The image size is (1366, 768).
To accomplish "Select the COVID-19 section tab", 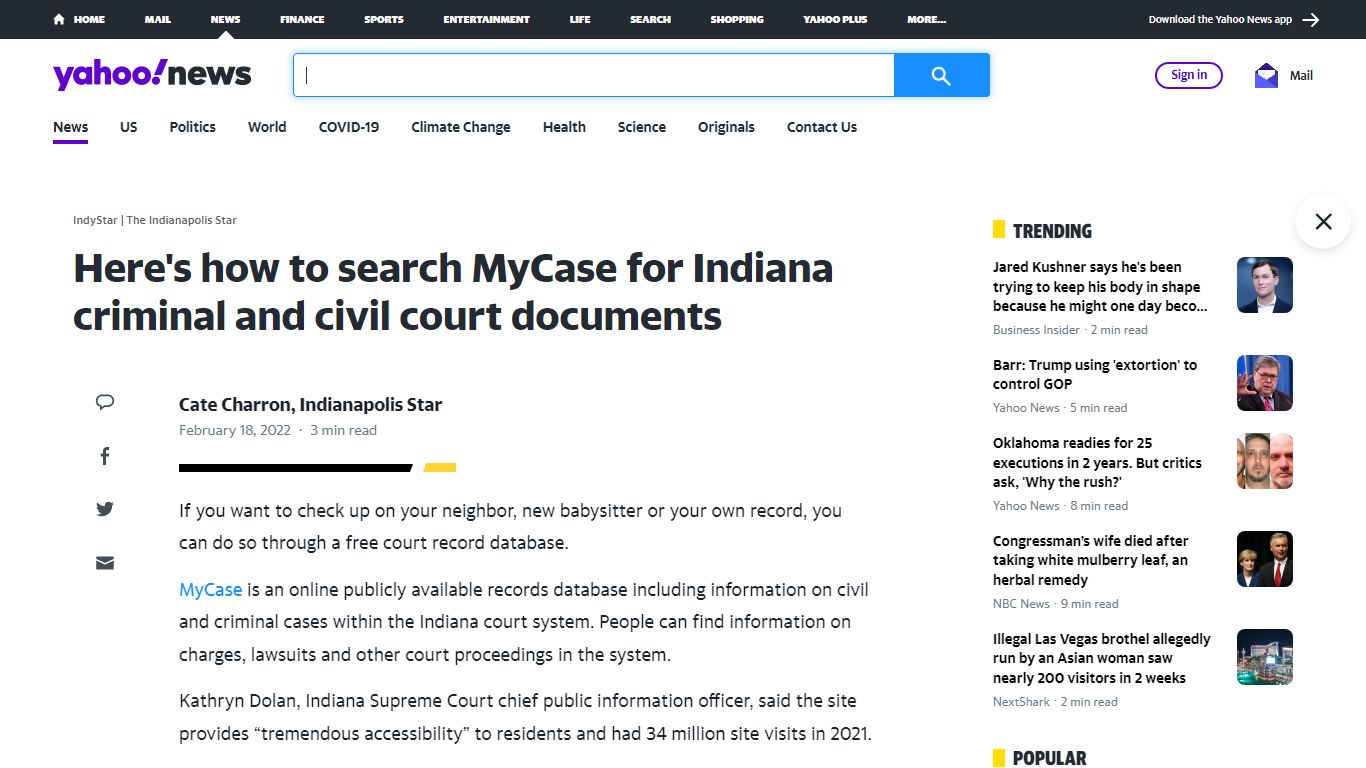I will [x=349, y=127].
